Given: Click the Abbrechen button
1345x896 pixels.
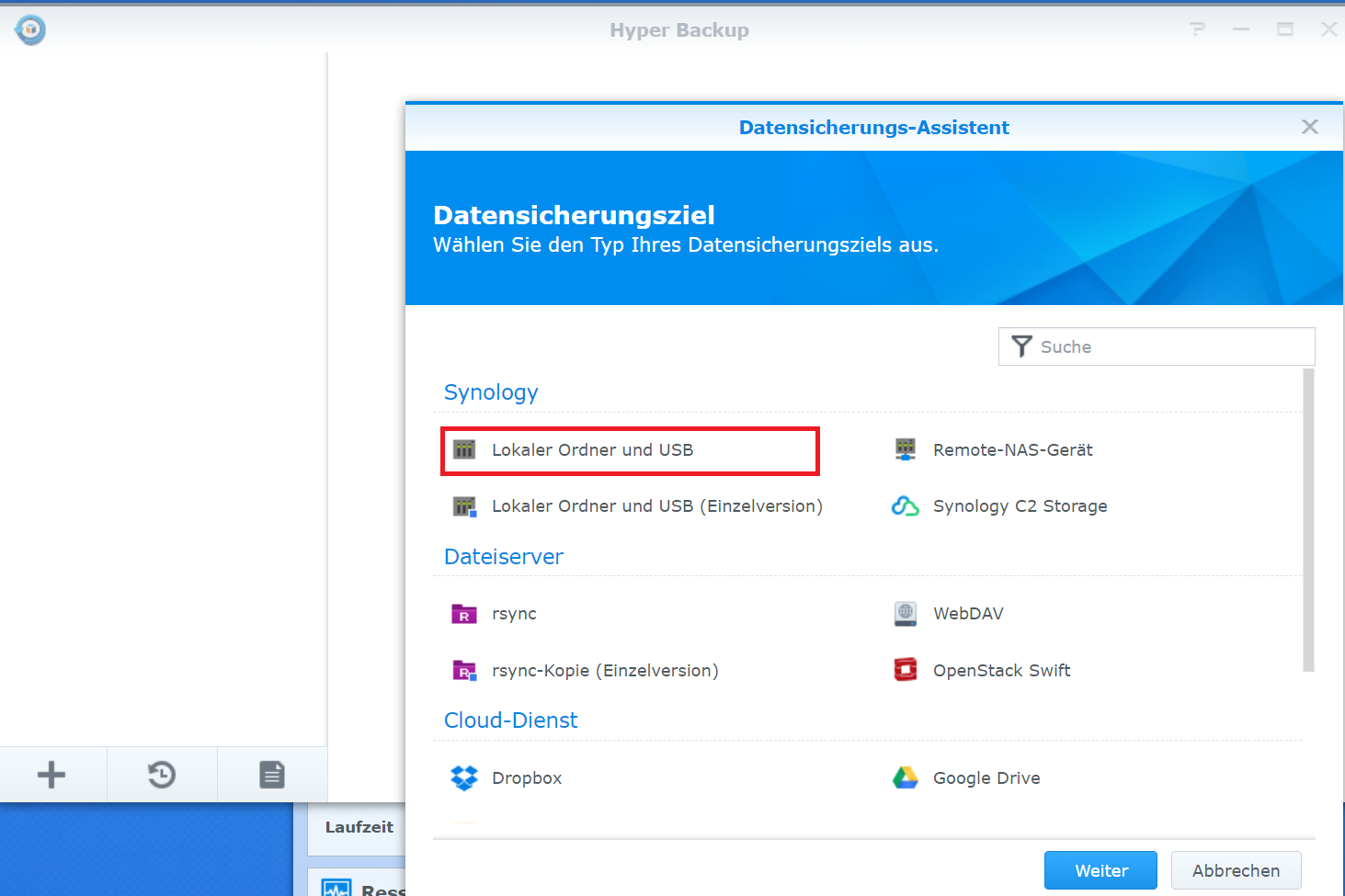Looking at the screenshot, I should pos(1236,870).
